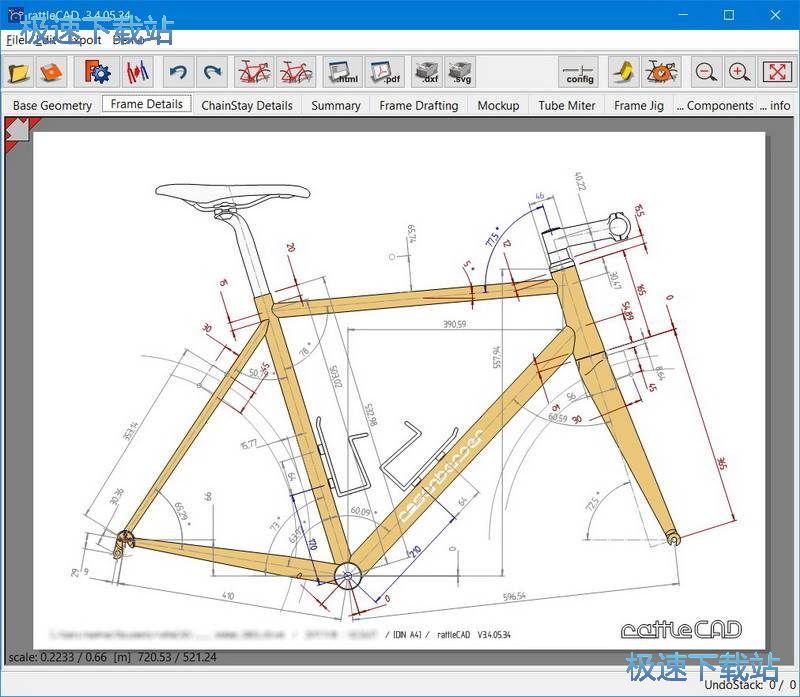Click the rattleCAD app icon in title bar
Image resolution: width=800 pixels, height=697 pixels.
coord(15,15)
